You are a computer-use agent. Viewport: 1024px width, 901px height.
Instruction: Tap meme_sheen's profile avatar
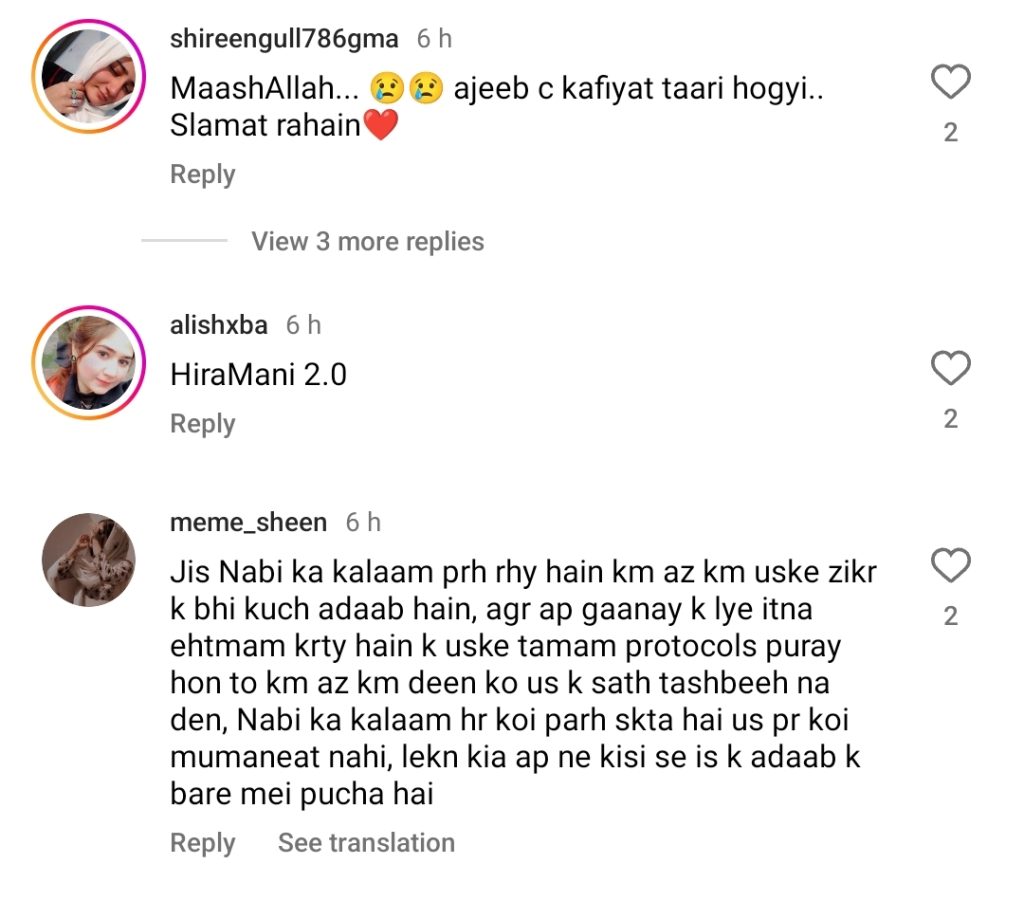(x=88, y=560)
